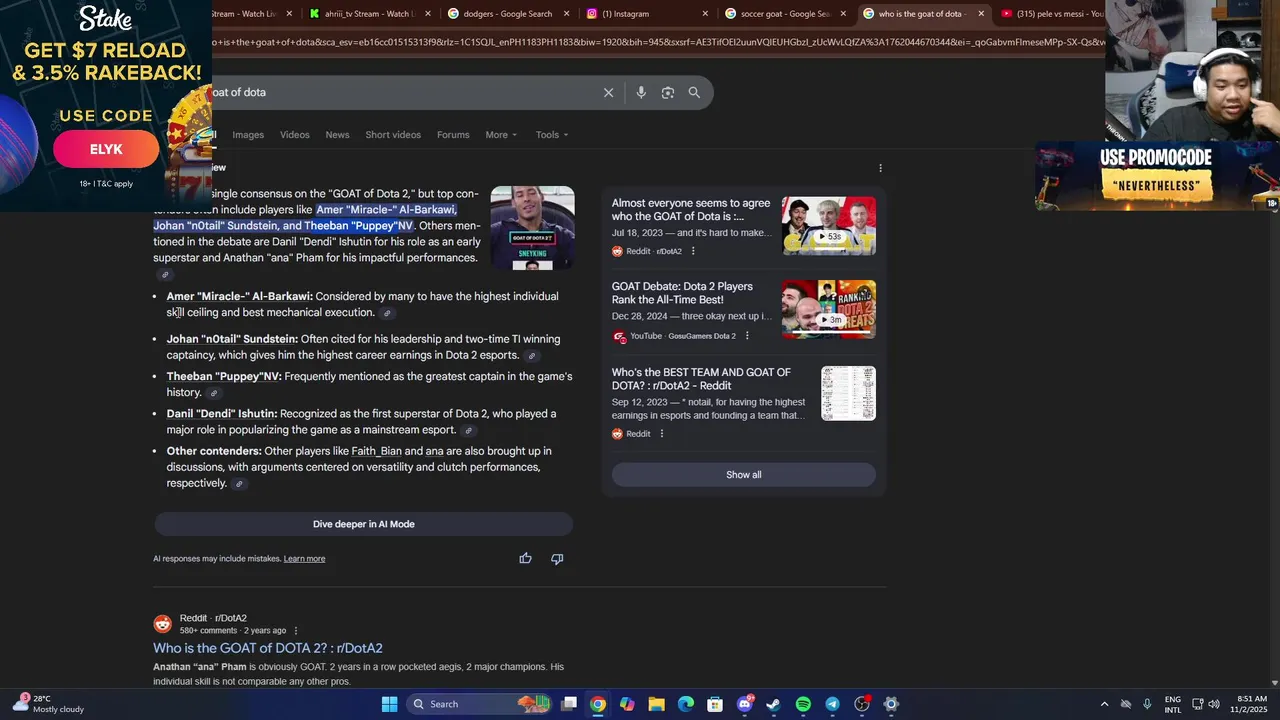Open the Learn more link about AI responses
The image size is (1280, 720).
click(304, 559)
